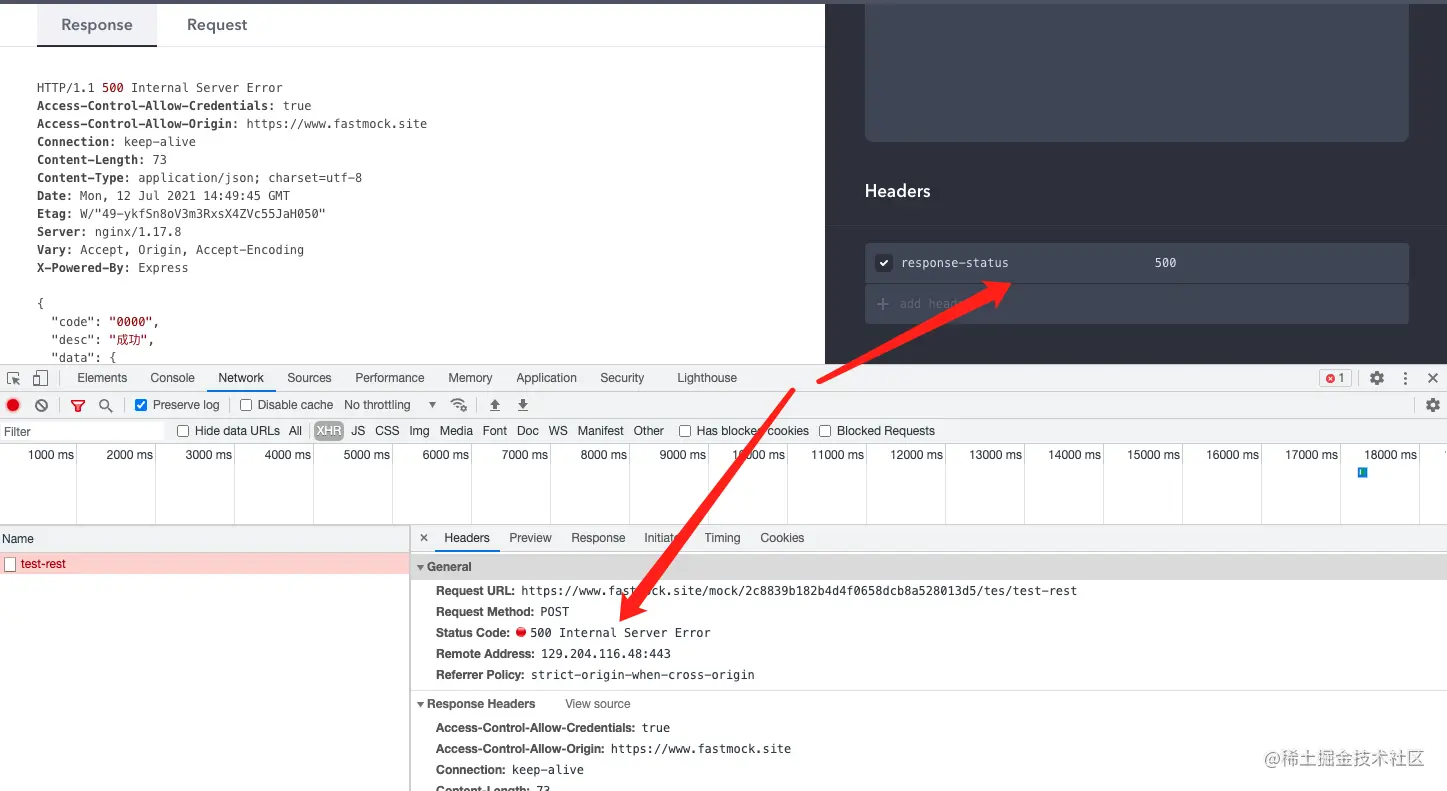
Task: Open network panel settings gear
Action: [1433, 405]
